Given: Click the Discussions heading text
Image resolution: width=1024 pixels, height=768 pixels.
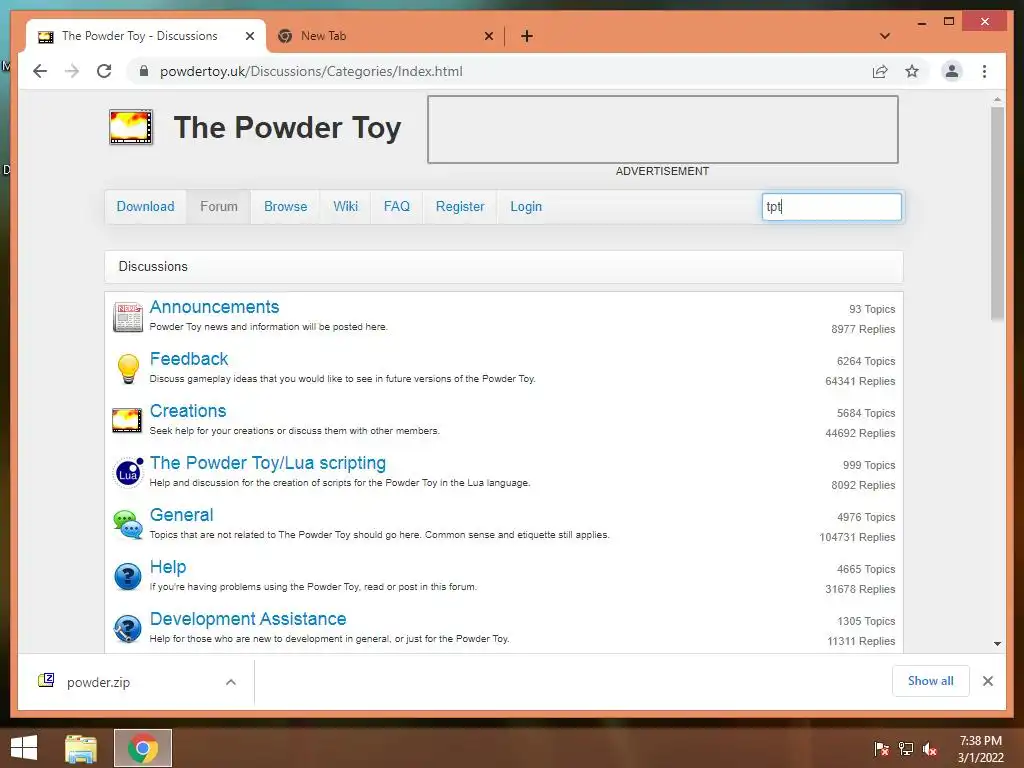Looking at the screenshot, I should (x=153, y=266).
